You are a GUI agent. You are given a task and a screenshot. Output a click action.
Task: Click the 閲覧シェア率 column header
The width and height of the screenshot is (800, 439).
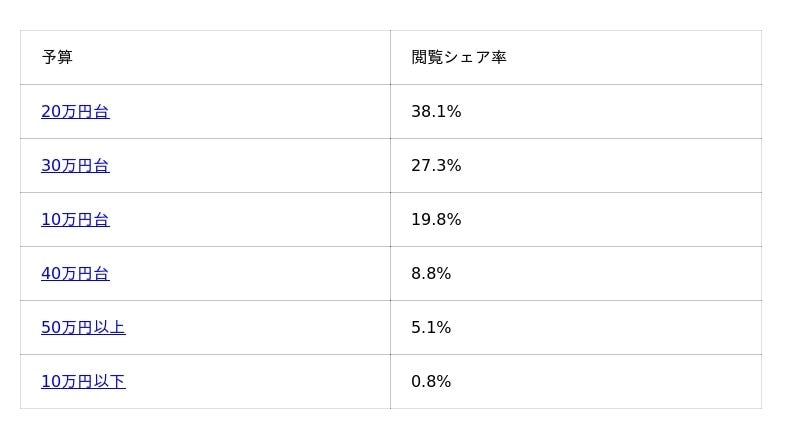pyautogui.click(x=459, y=58)
